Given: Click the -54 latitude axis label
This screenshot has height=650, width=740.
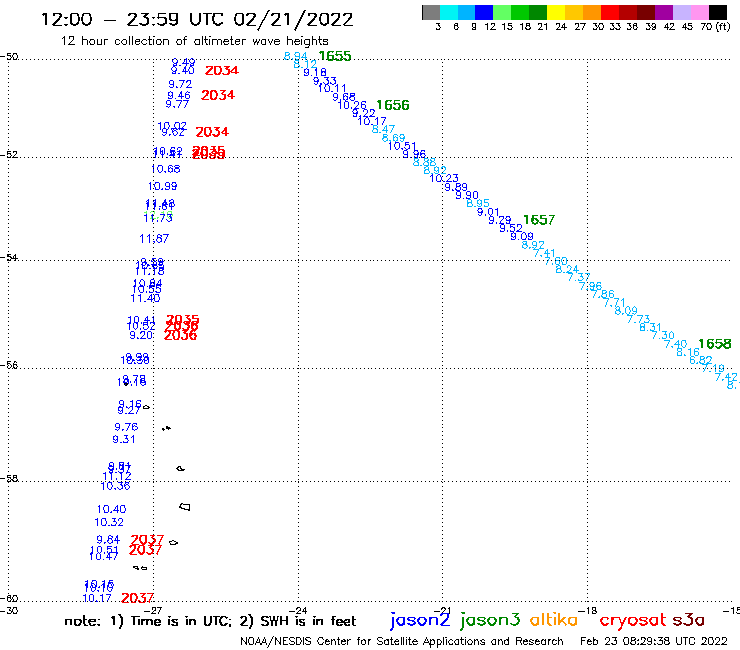Looking at the screenshot, I should (x=9, y=258).
